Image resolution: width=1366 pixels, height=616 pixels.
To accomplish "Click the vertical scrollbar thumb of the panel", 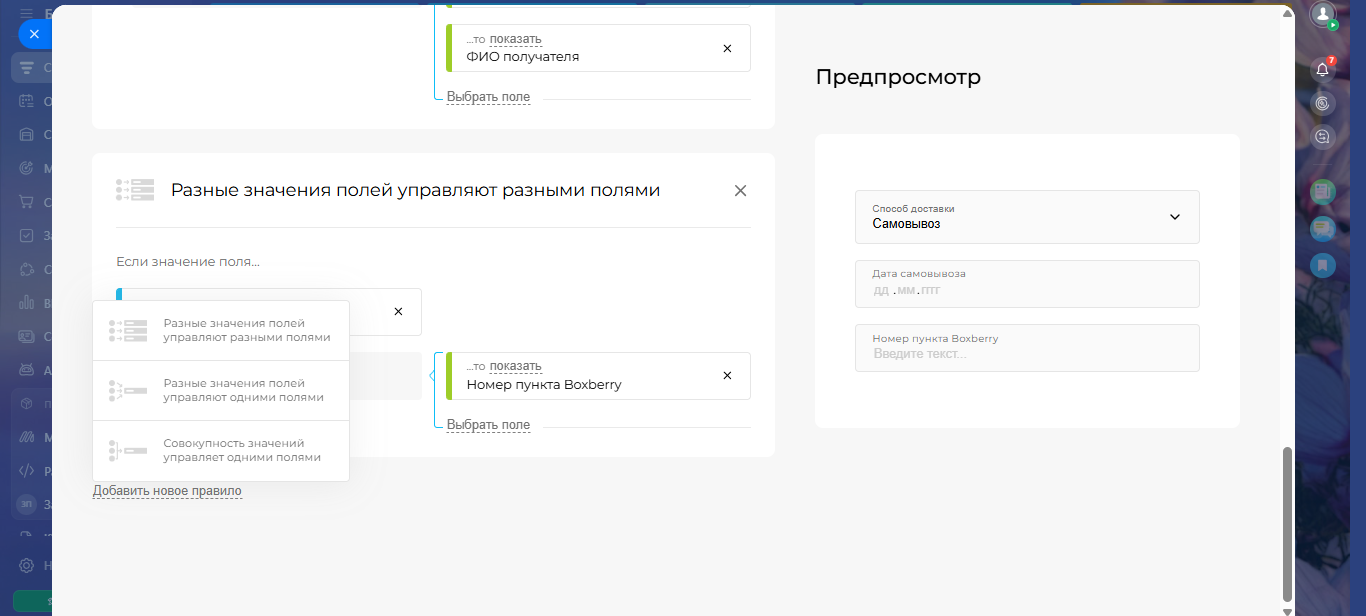I will pos(1287,524).
